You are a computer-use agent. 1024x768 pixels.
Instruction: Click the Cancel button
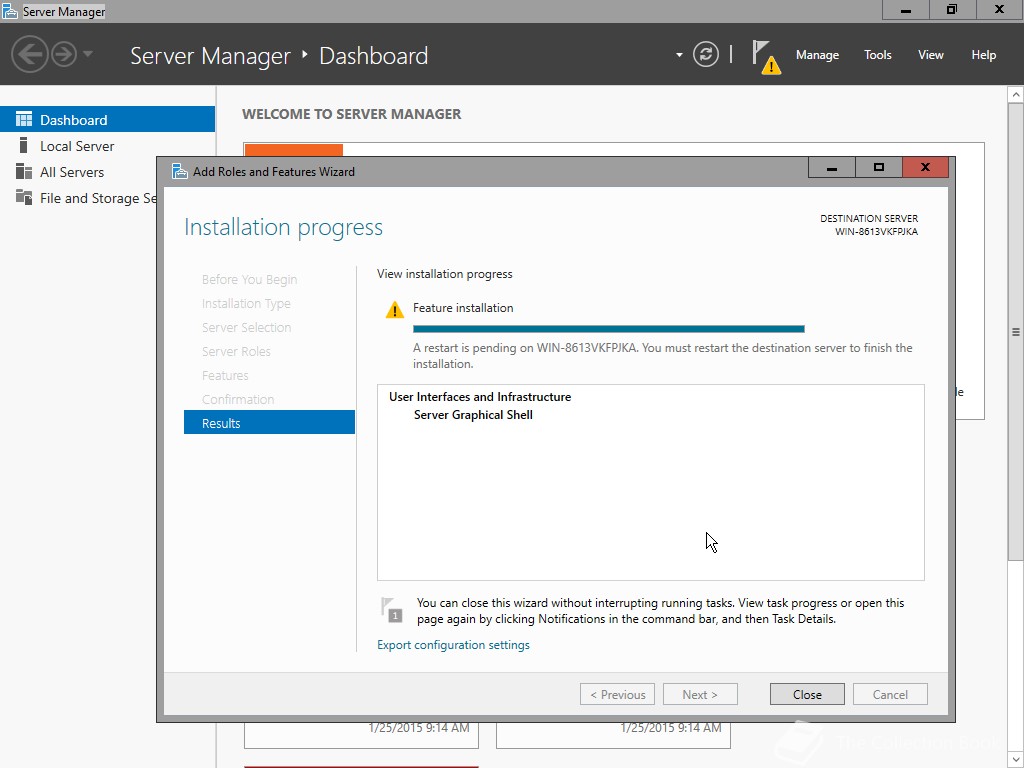click(x=890, y=694)
